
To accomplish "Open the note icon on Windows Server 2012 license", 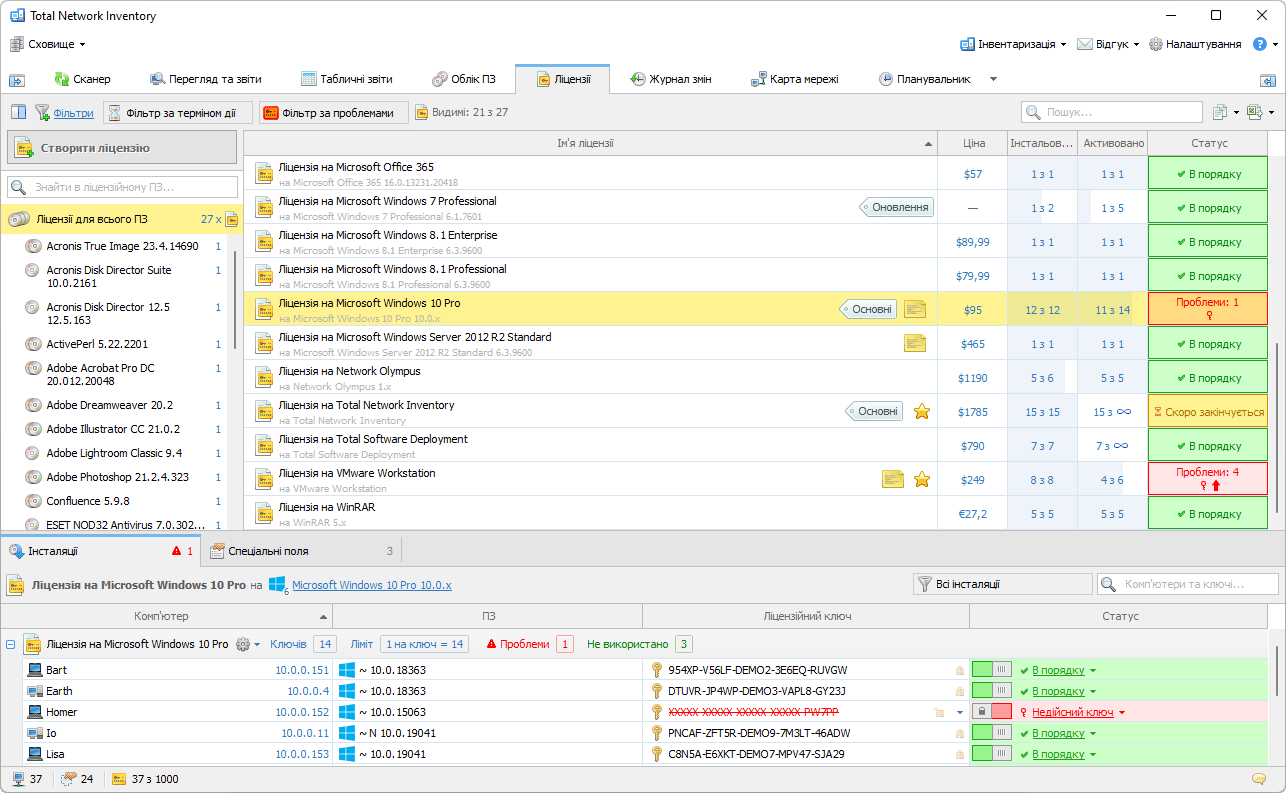I will tap(914, 343).
